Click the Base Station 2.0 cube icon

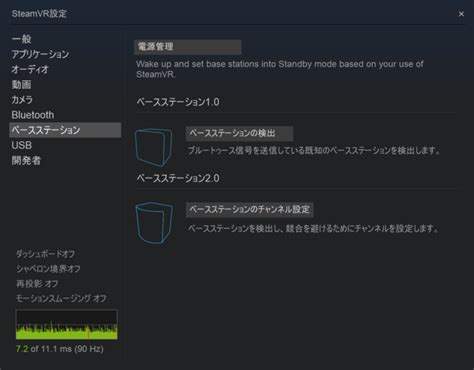(x=154, y=223)
